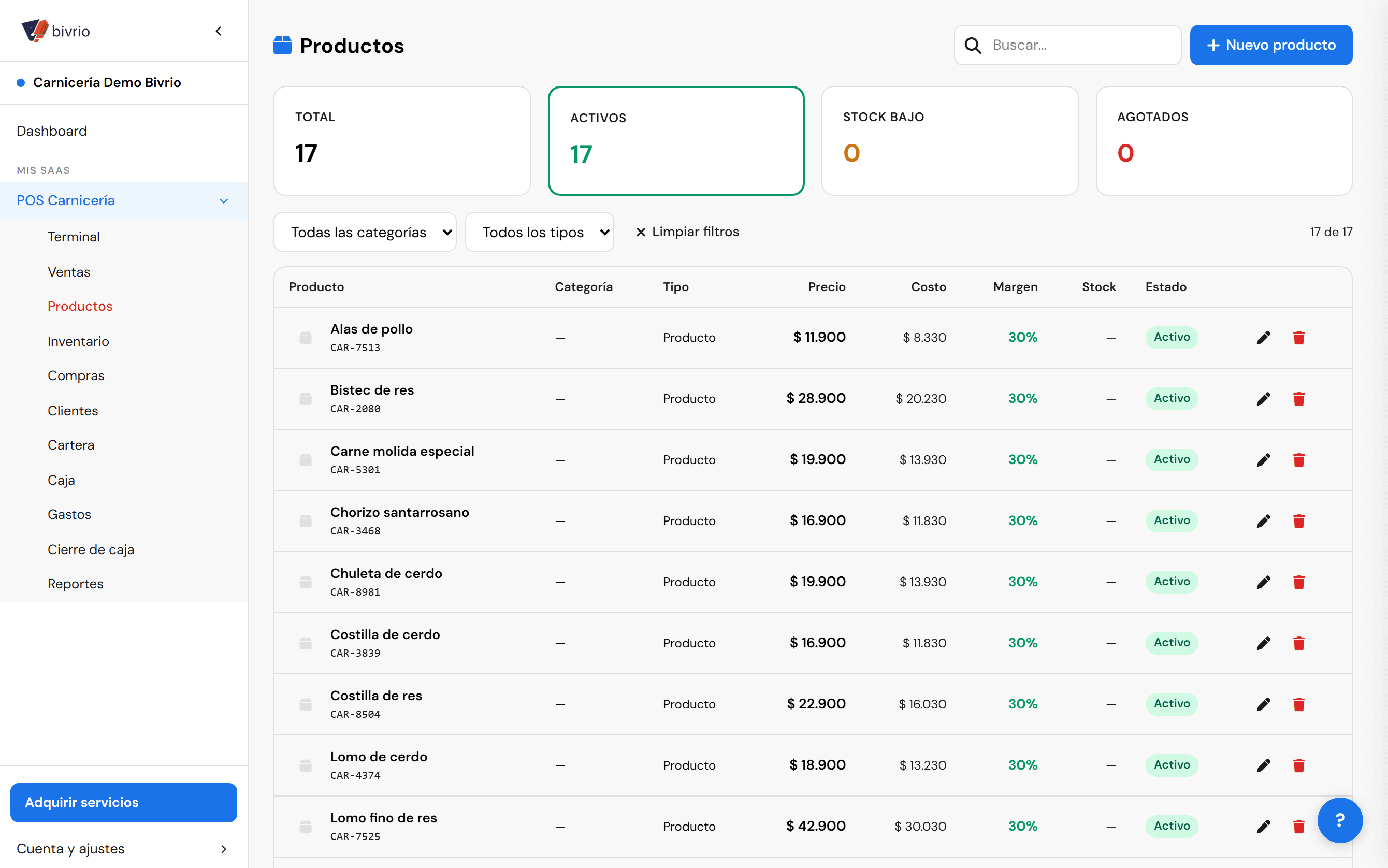Sort by the Precio column header

(x=827, y=287)
